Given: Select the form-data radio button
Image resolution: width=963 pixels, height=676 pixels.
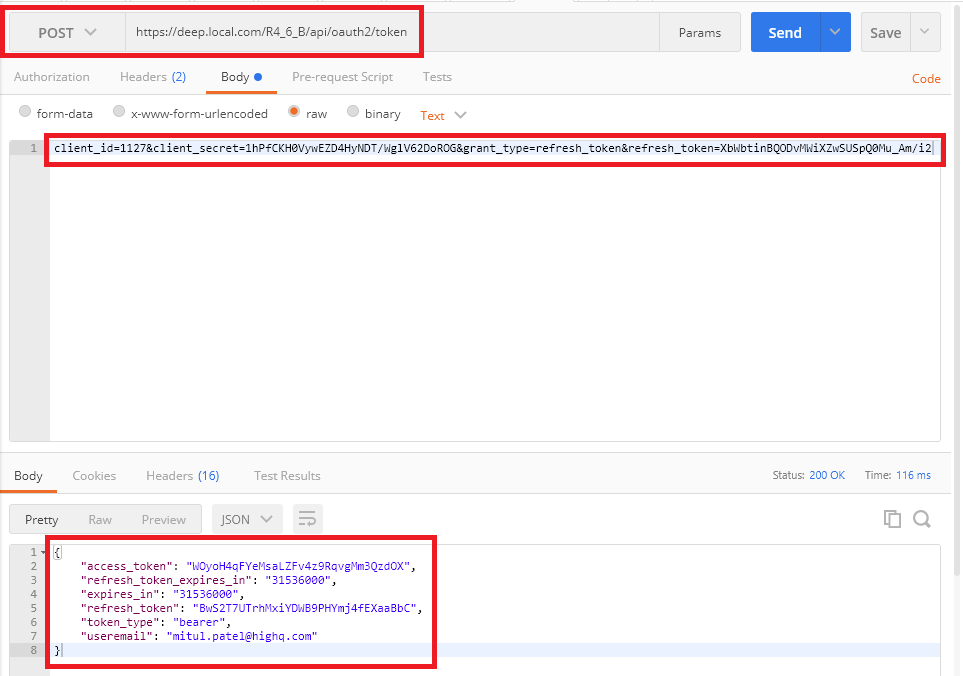Looking at the screenshot, I should 27,113.
